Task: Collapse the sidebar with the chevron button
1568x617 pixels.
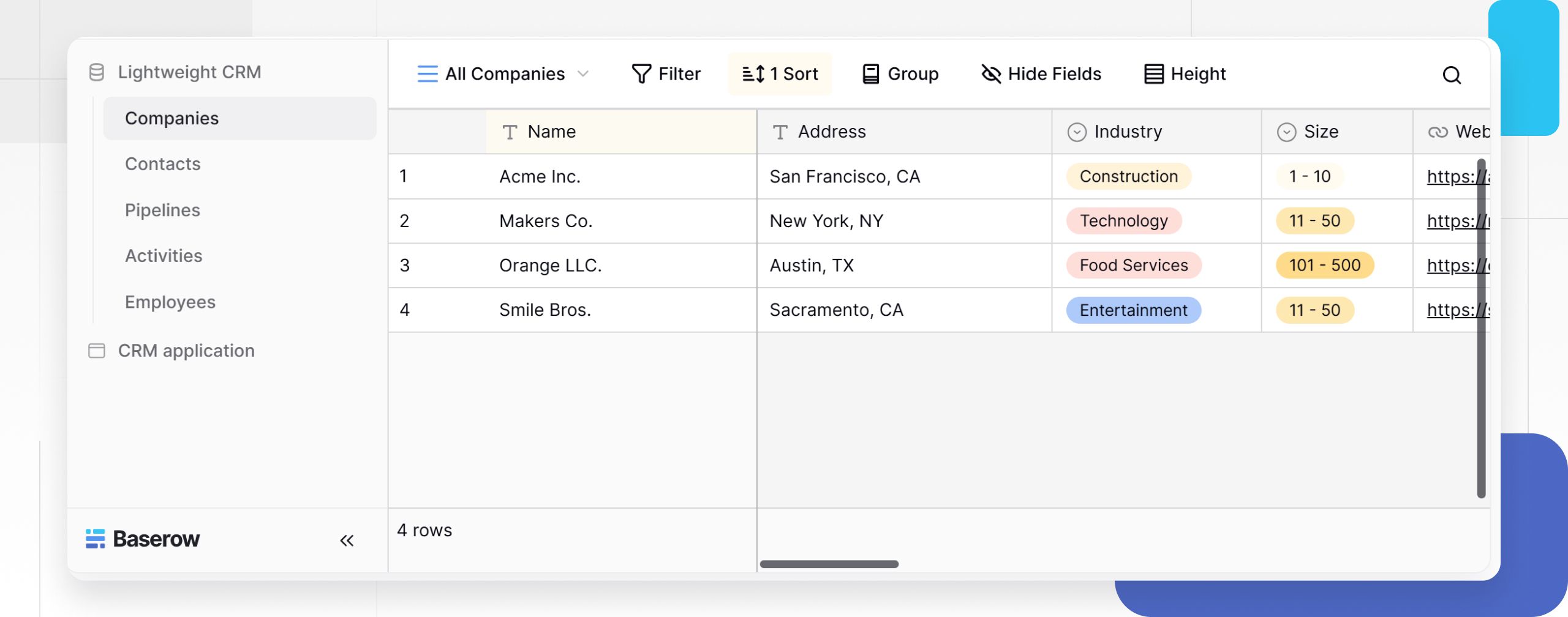Action: pyautogui.click(x=347, y=539)
